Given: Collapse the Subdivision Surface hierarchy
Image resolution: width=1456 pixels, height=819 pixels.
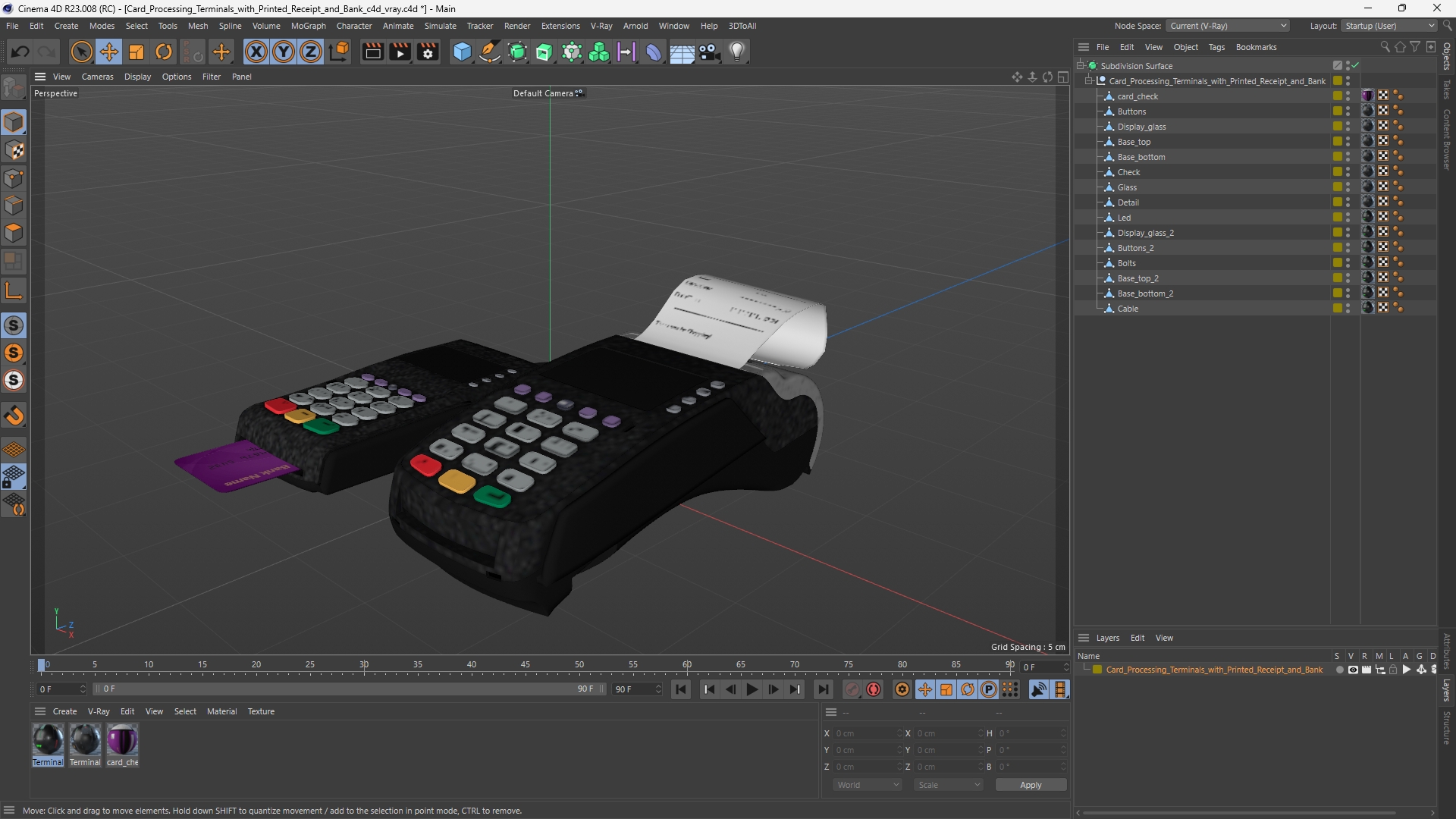Looking at the screenshot, I should click(x=1081, y=66).
